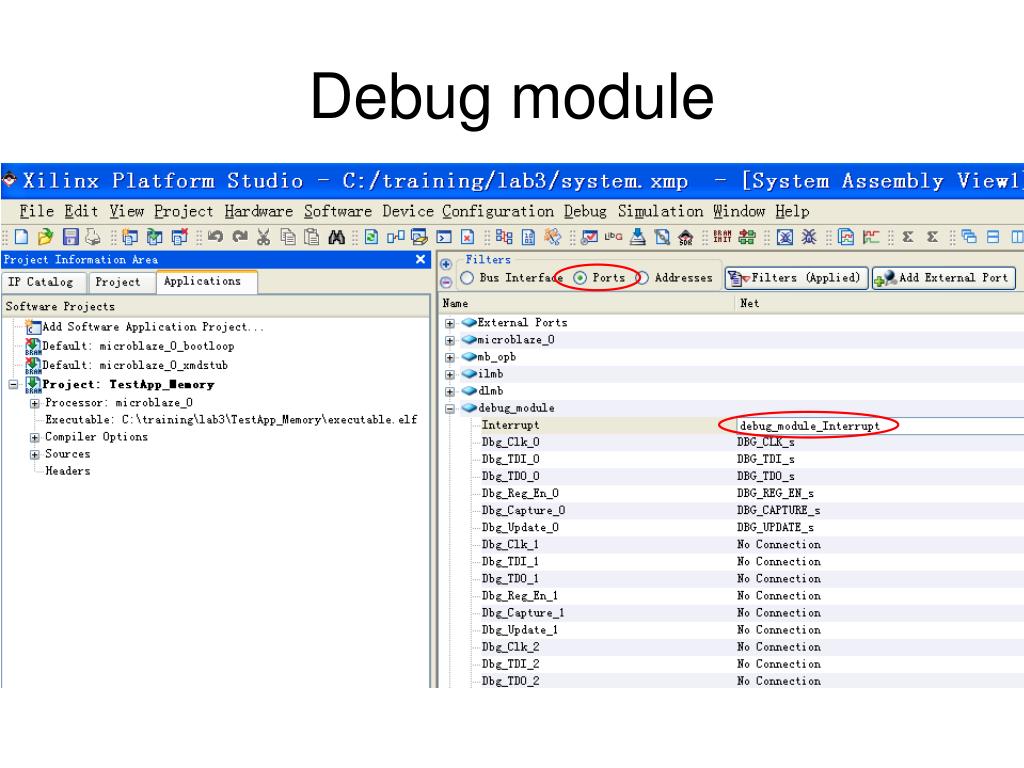Paste from the clipboard icon
Screen dimensions: 1024x768
pos(312,237)
